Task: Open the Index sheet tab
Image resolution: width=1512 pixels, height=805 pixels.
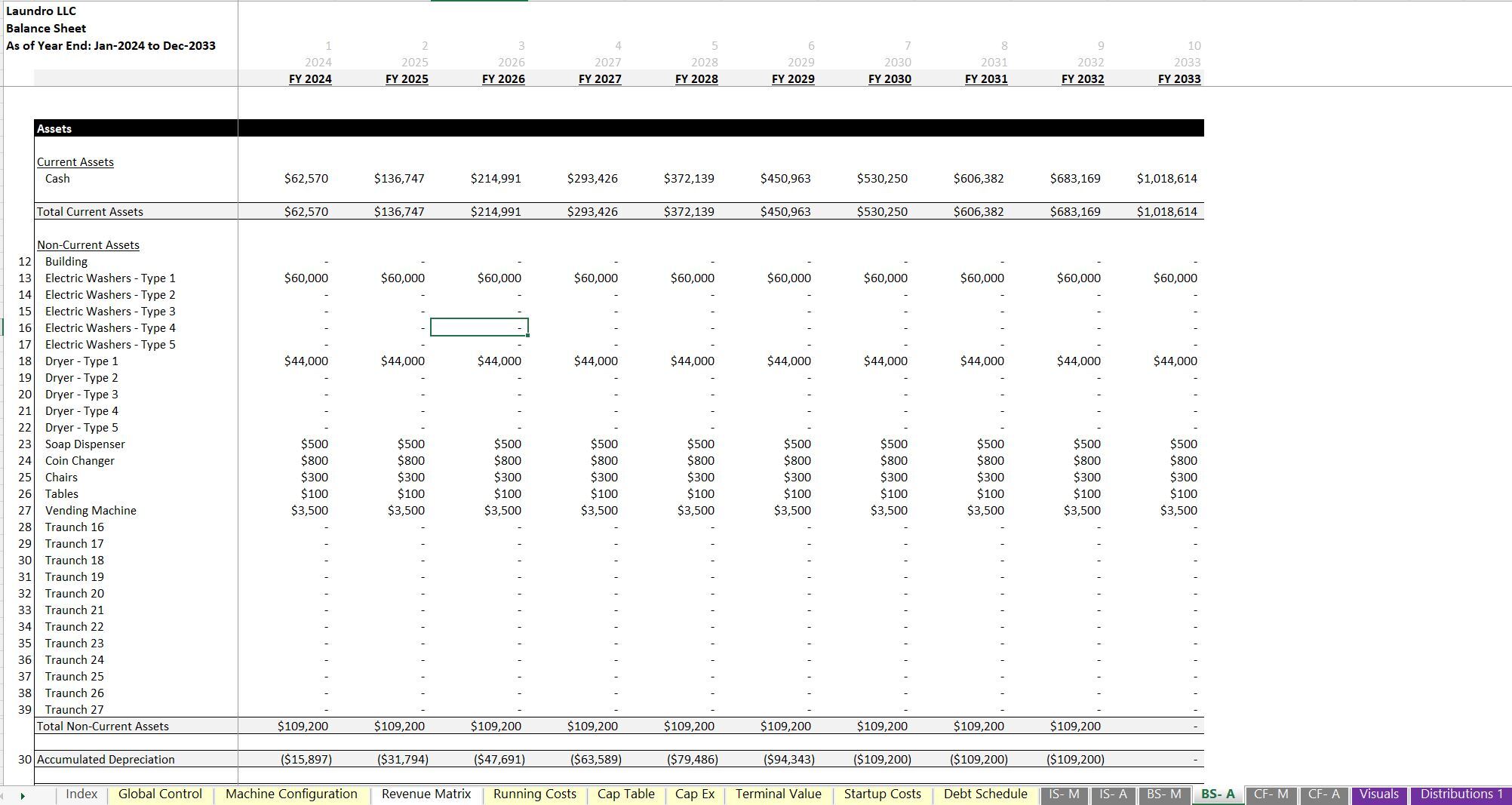Action: coord(83,794)
